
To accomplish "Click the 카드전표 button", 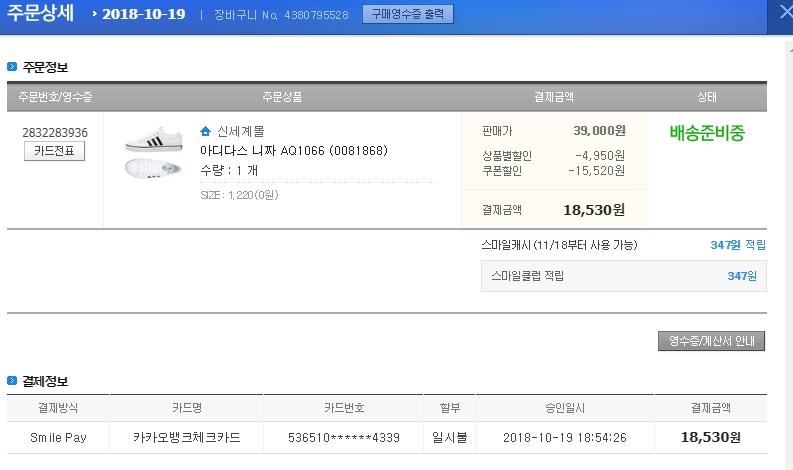I will [x=54, y=152].
